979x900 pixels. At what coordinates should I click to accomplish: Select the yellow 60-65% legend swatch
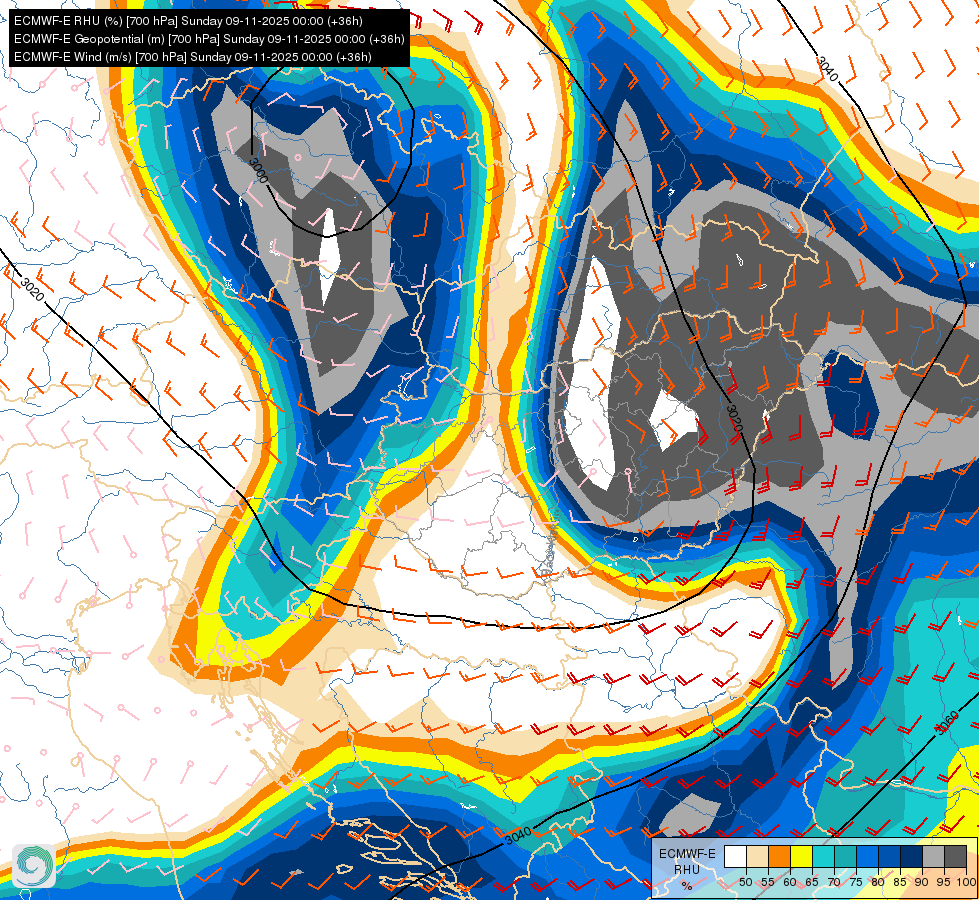click(x=802, y=856)
